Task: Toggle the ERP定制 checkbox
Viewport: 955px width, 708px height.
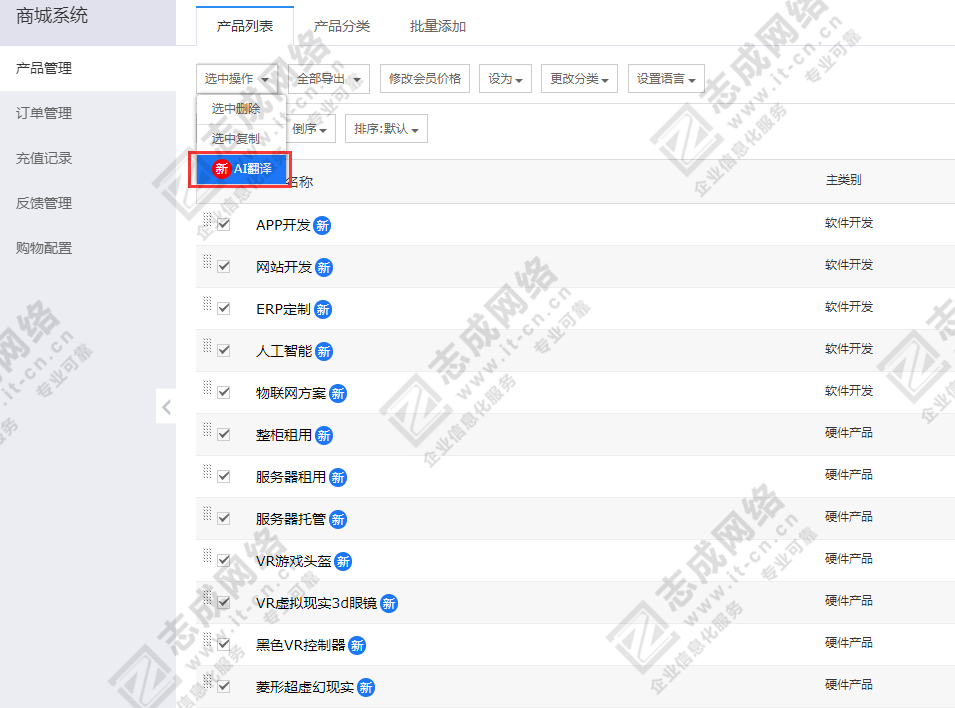Action: pyautogui.click(x=224, y=308)
